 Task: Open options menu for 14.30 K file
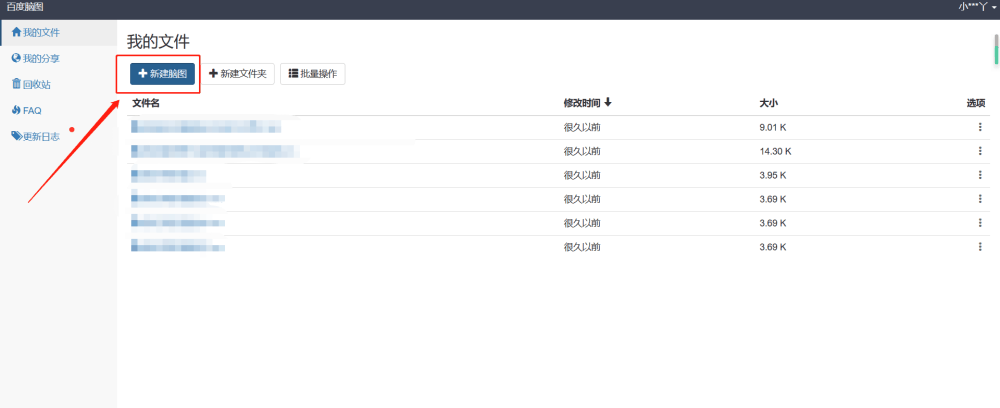click(980, 151)
